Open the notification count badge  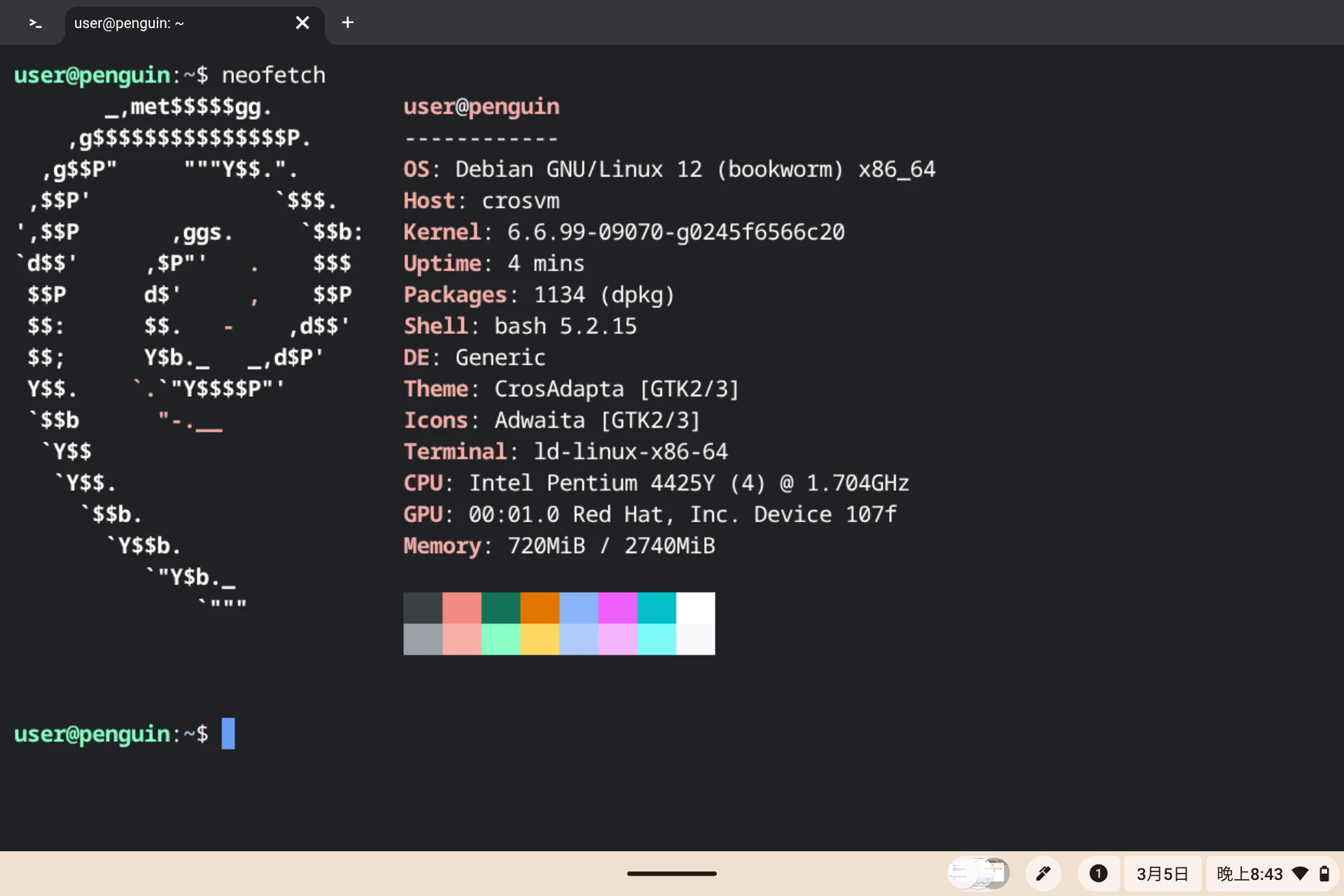(x=1098, y=873)
